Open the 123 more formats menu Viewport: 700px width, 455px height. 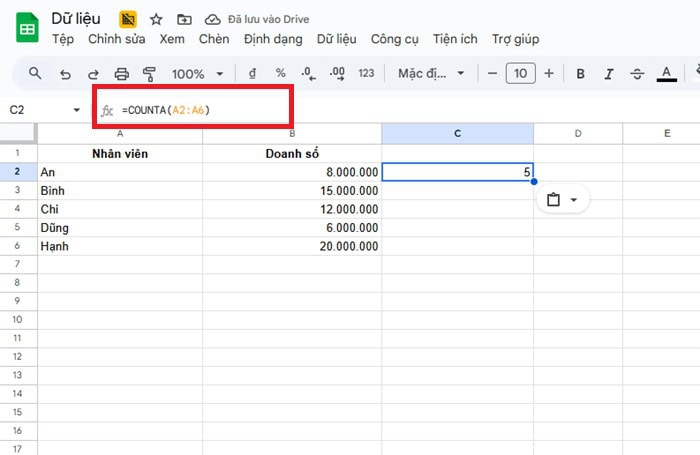[x=366, y=73]
